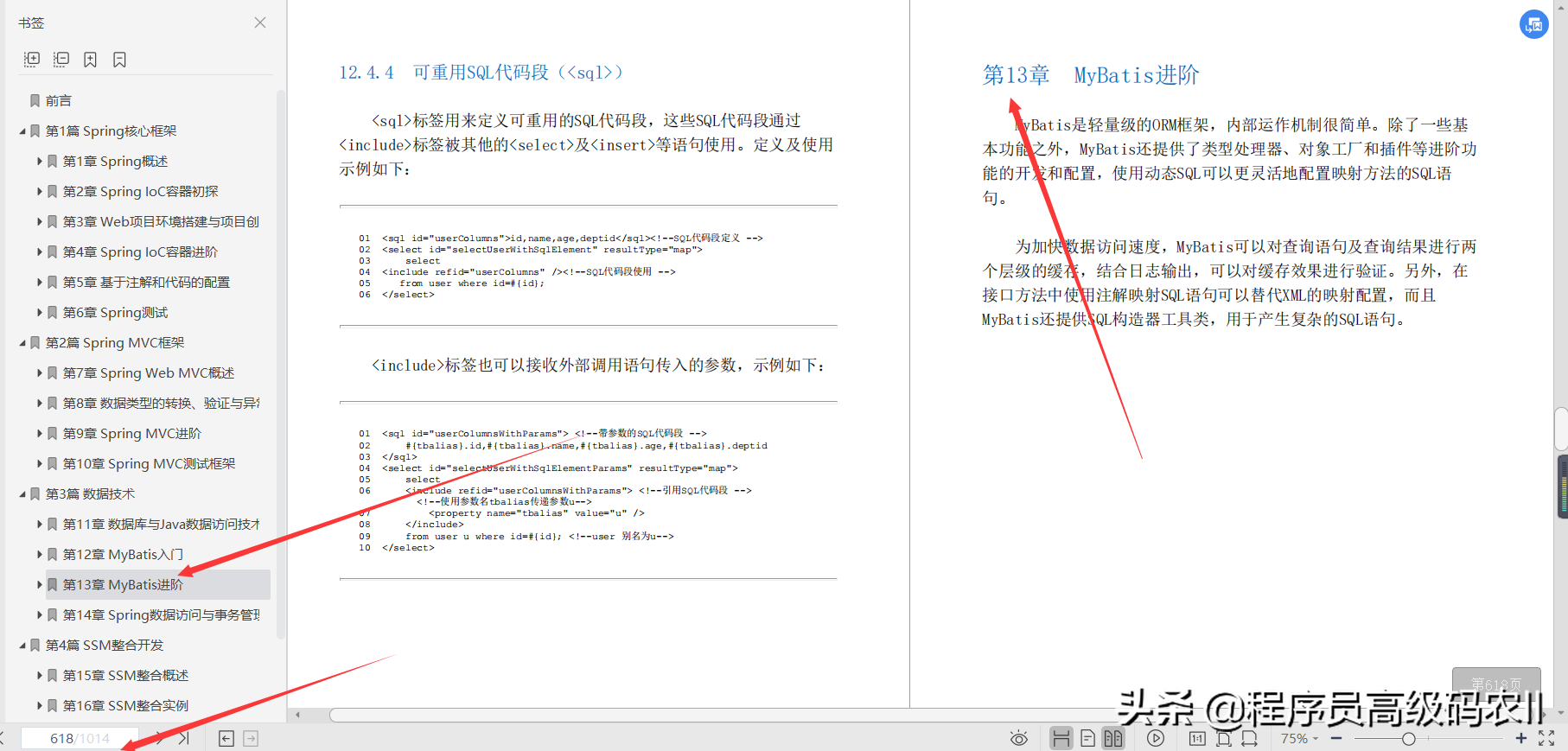Jump to 第11章 数据库与Java数据访问技术
Image resolution: width=1568 pixels, height=751 pixels.
coord(161,525)
